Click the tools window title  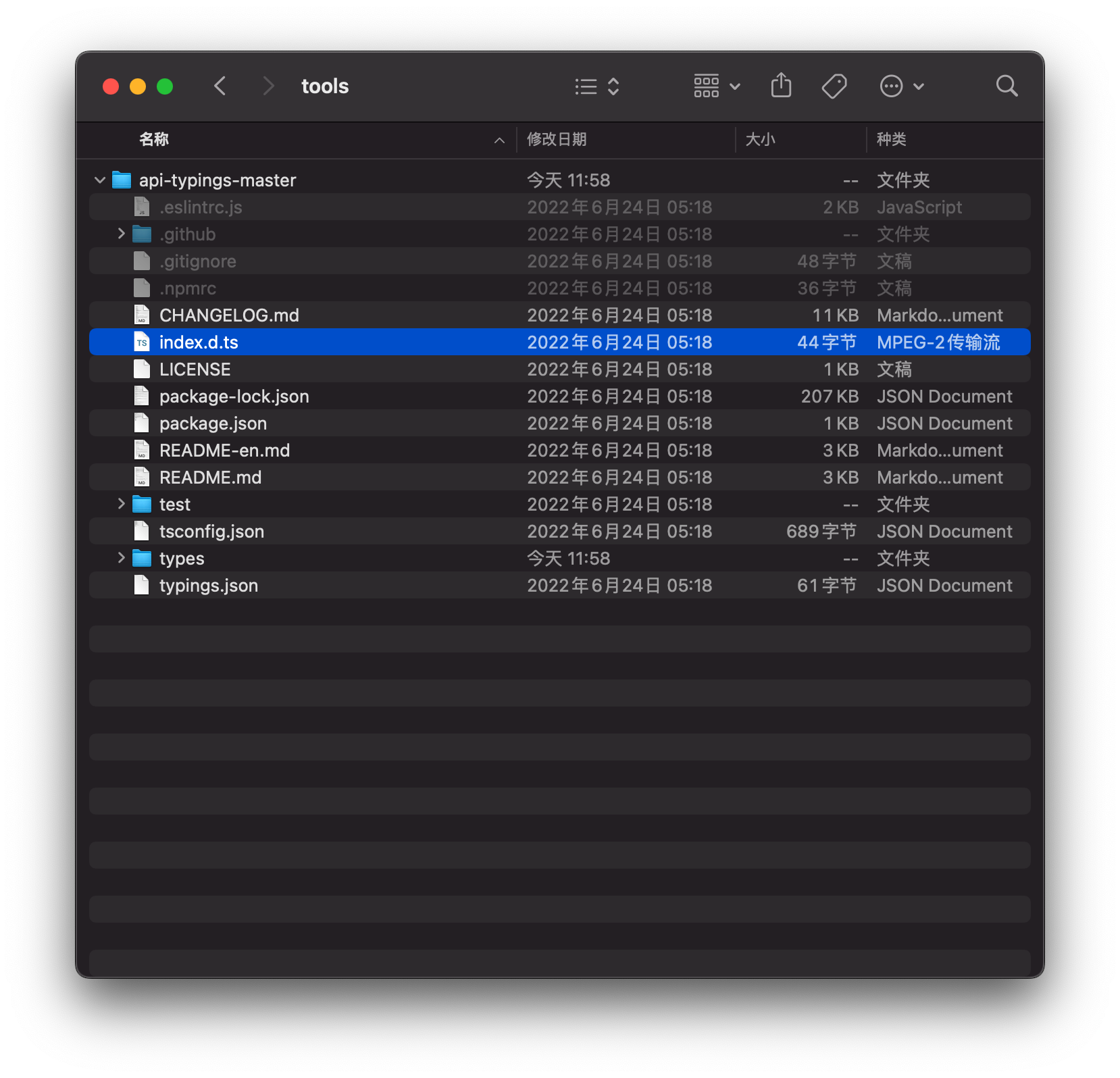325,86
